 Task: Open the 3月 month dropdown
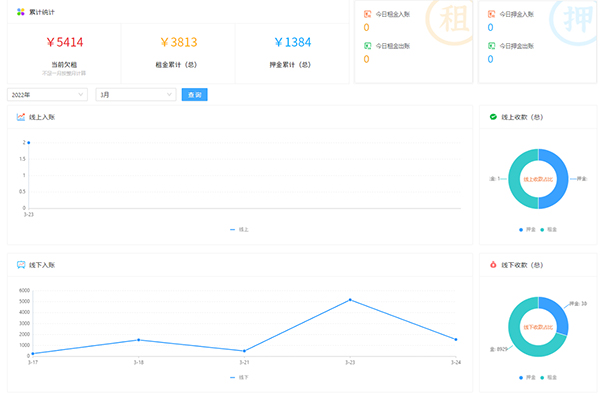tap(136, 95)
